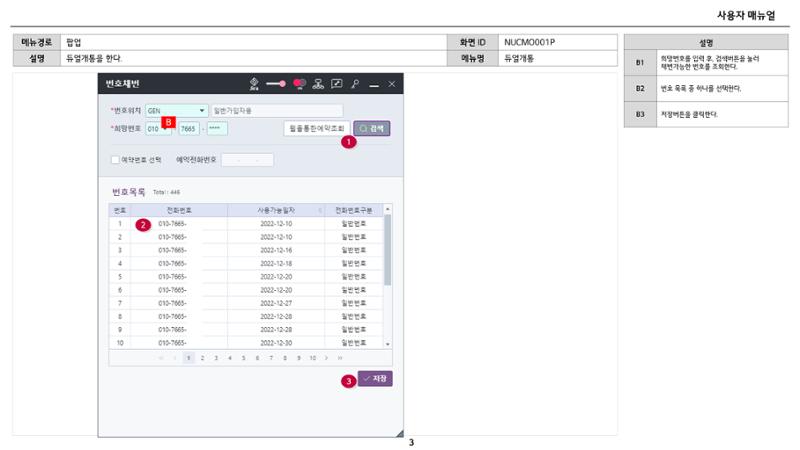Select row 10 dated 2022-12-30
This screenshot has height=450, width=800.
pos(246,342)
